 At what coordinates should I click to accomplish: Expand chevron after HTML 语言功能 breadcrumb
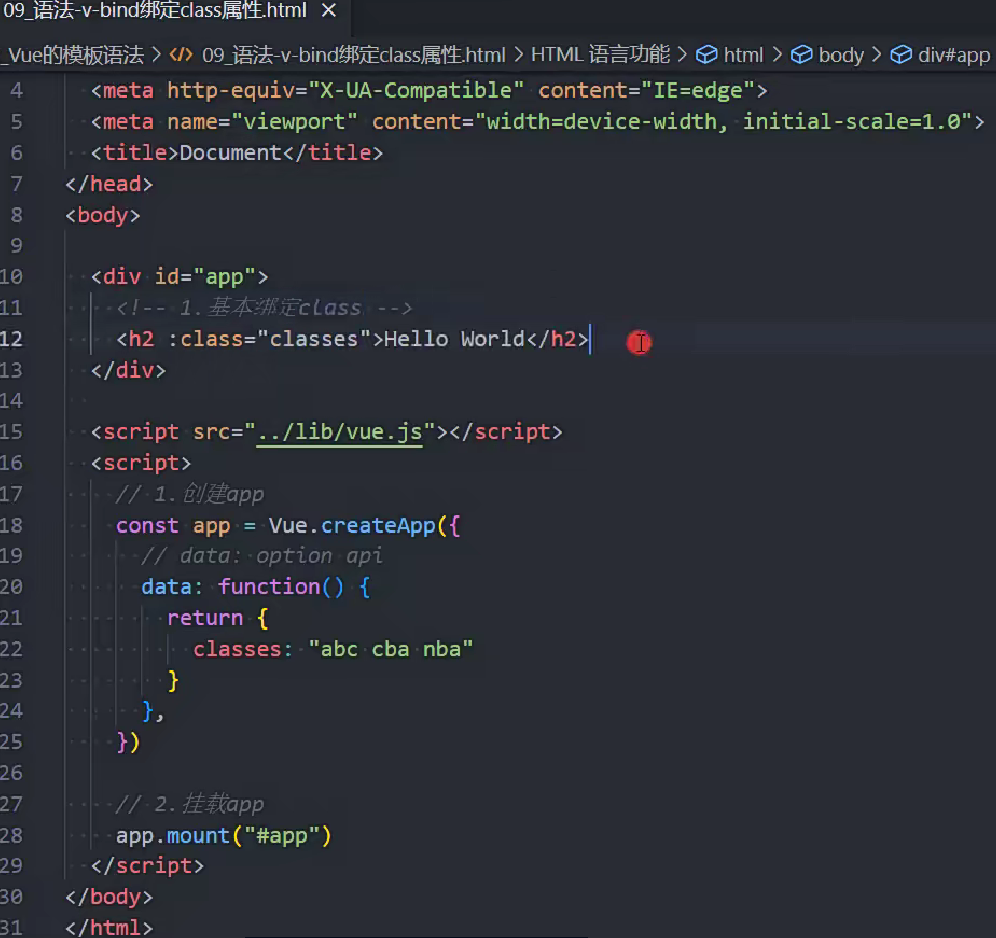click(682, 55)
